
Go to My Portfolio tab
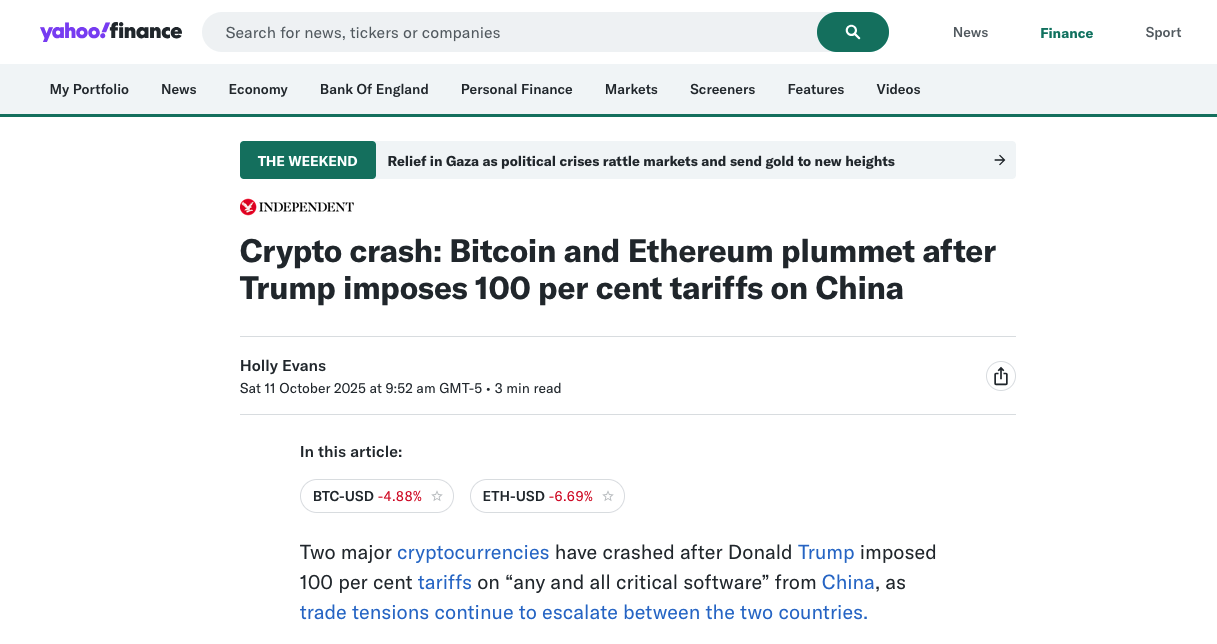(89, 89)
